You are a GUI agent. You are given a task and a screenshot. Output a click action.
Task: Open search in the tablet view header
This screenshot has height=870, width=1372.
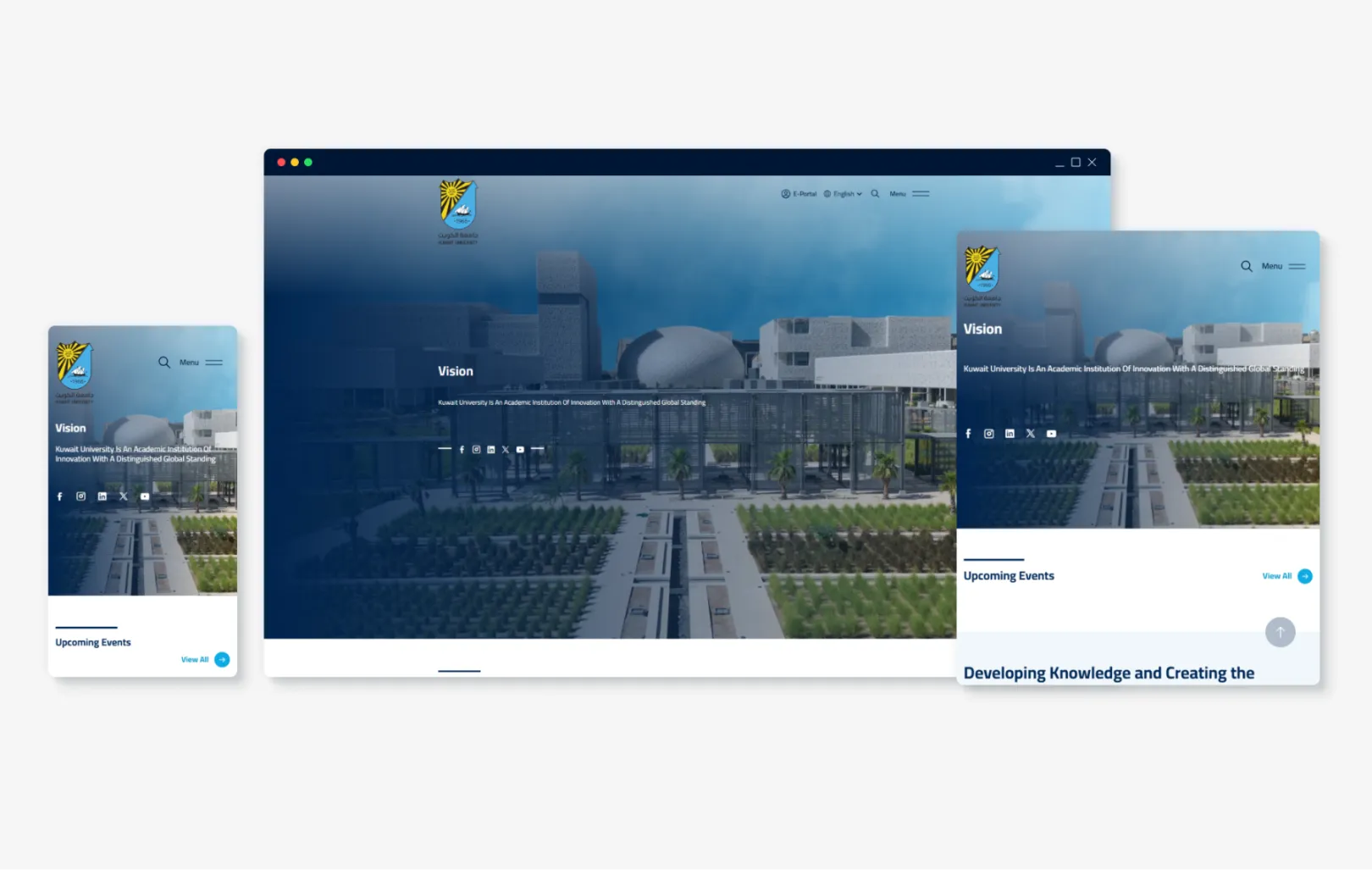[1247, 266]
